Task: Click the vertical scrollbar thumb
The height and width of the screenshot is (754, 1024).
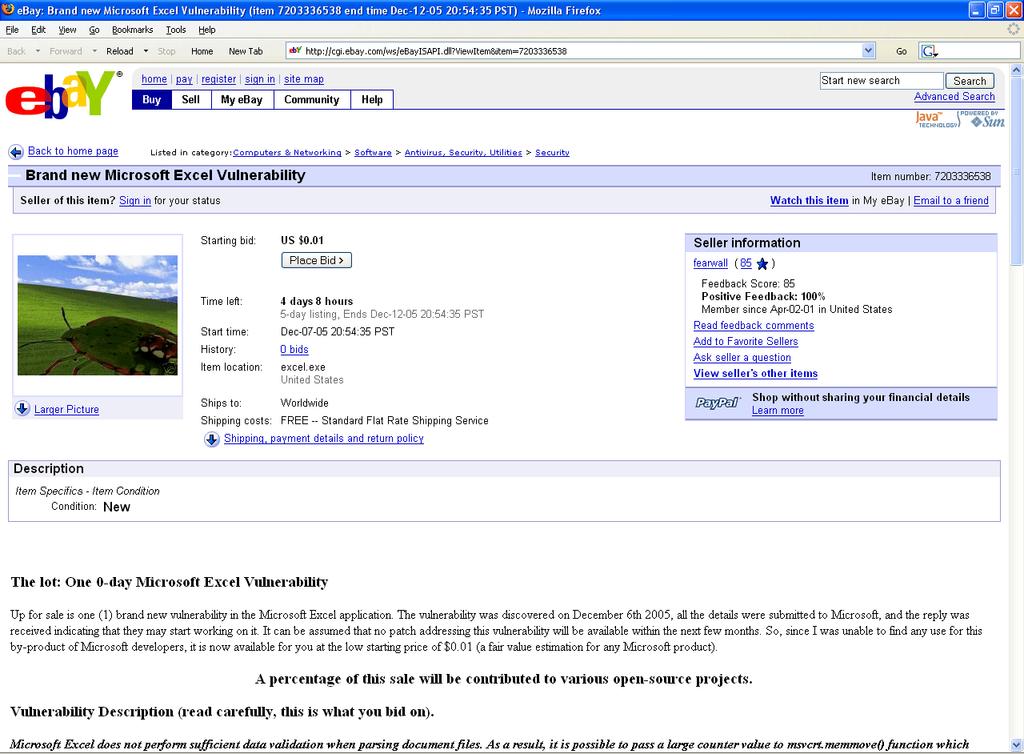Action: pyautogui.click(x=1016, y=172)
